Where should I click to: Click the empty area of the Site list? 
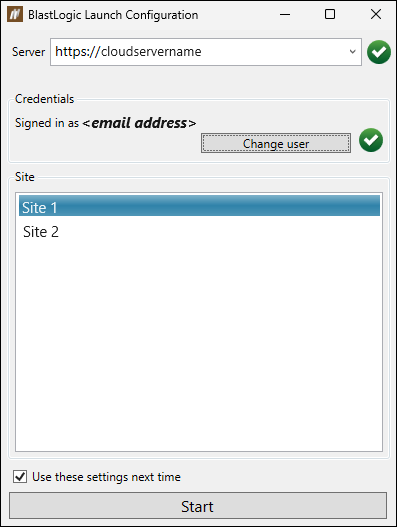click(199, 346)
